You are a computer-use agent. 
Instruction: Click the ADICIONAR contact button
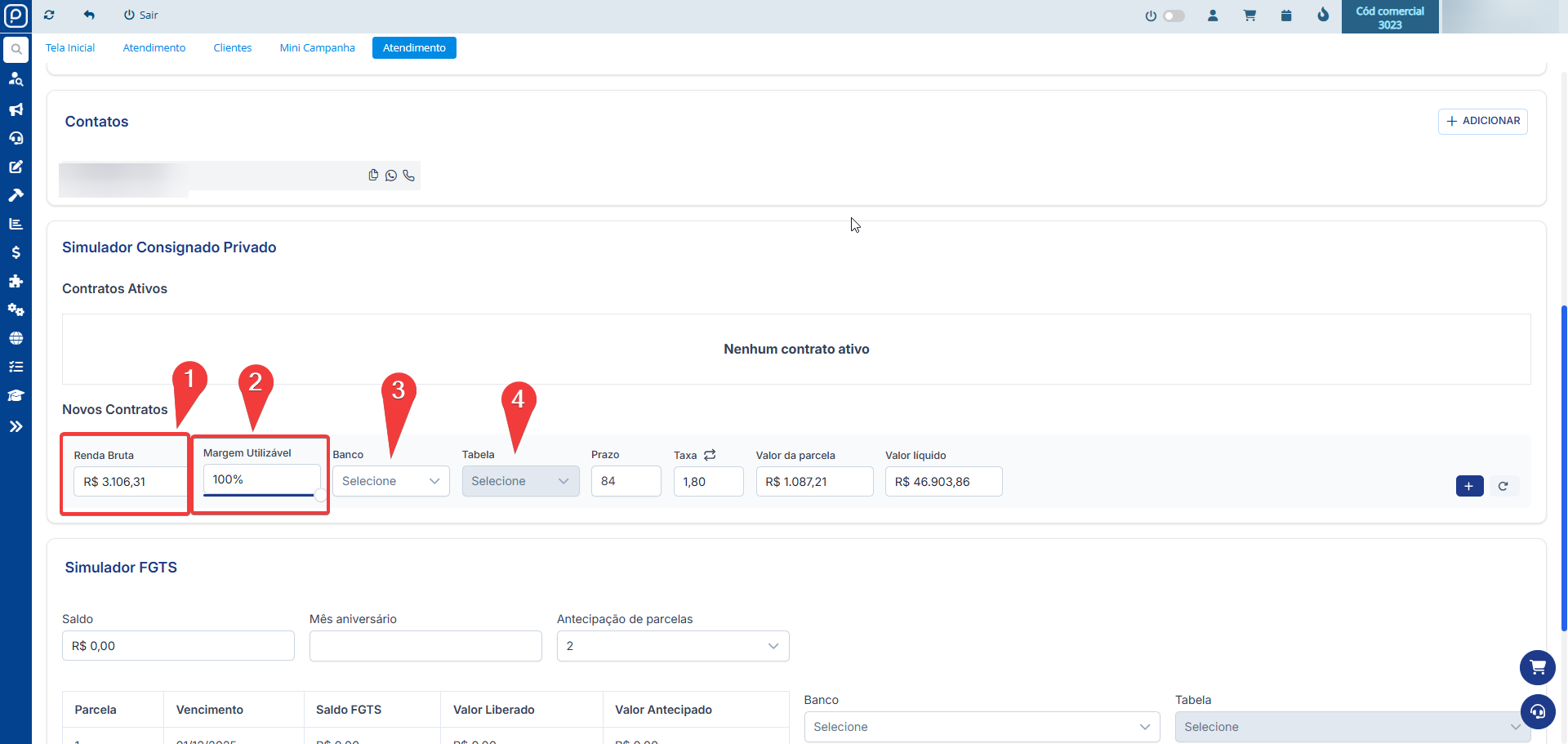pos(1482,121)
